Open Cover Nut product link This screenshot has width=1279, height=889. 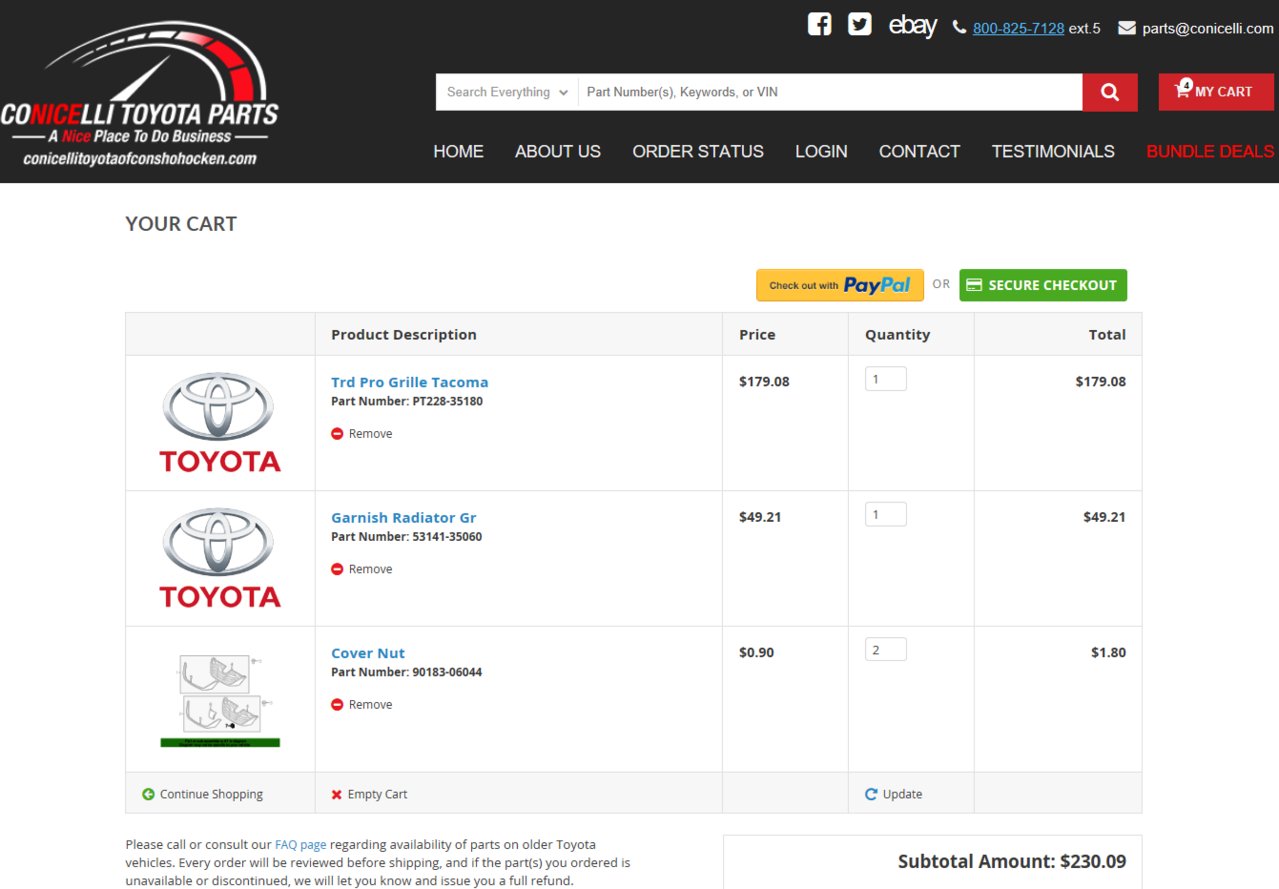[368, 653]
